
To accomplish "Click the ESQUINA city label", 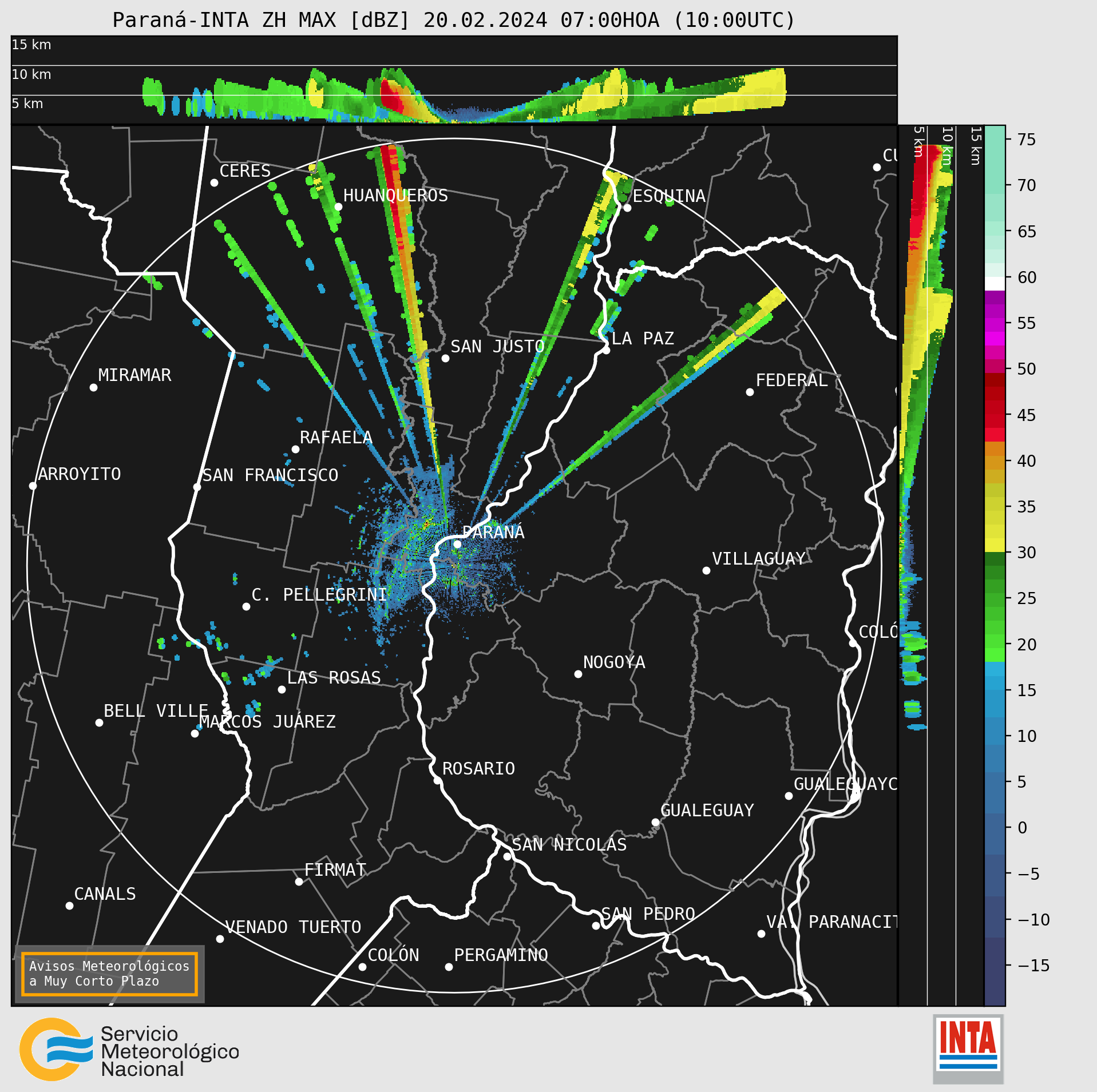I will pos(669,196).
